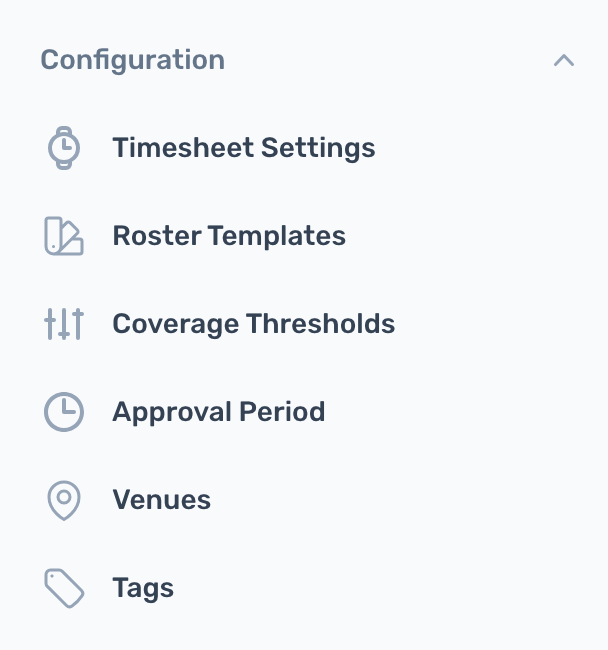The image size is (608, 650).
Task: Click the Configuration section heading
Action: [x=133, y=60]
